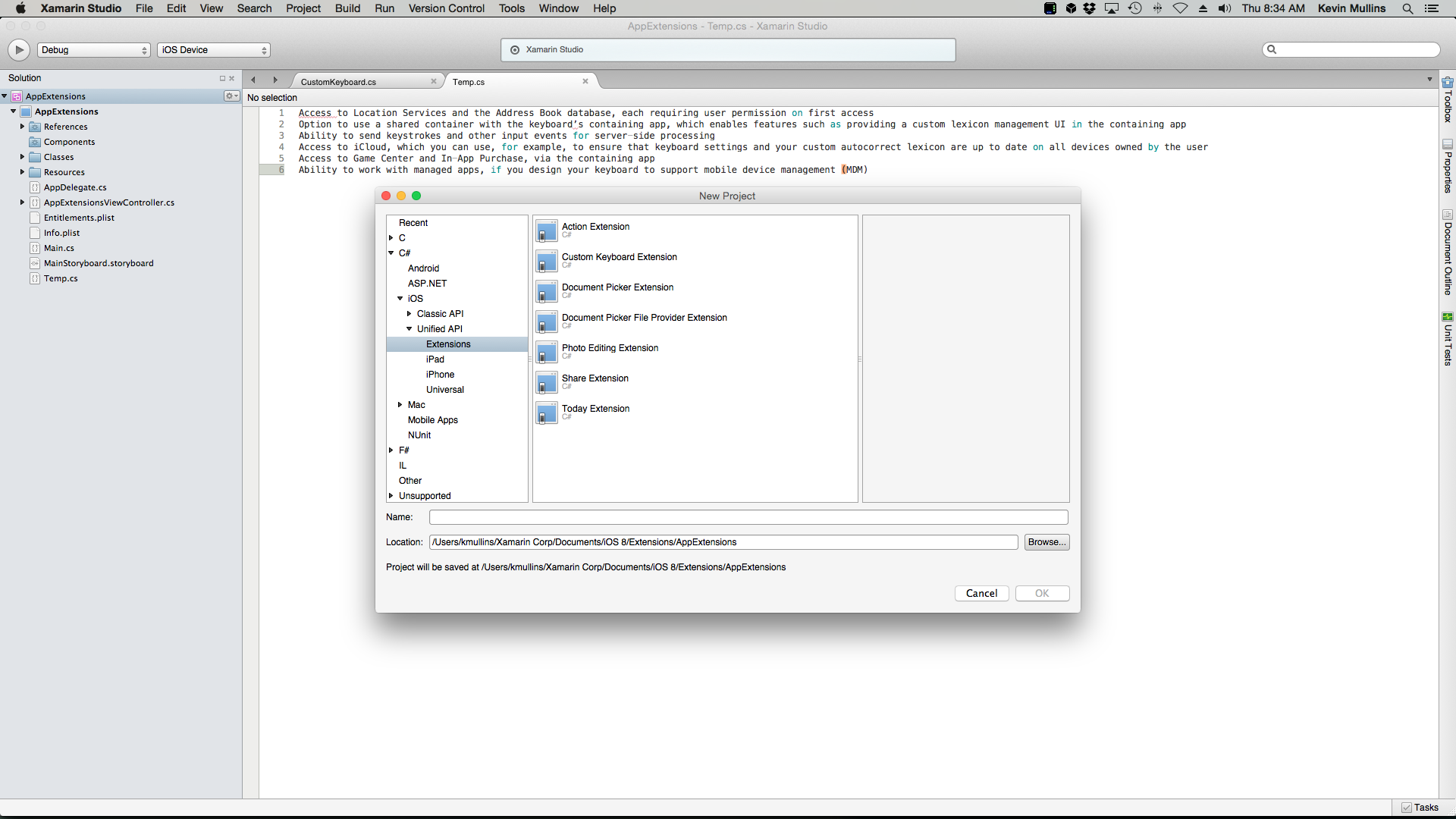The height and width of the screenshot is (819, 1456).
Task: Select the Debug configuration dropdown
Action: (93, 49)
